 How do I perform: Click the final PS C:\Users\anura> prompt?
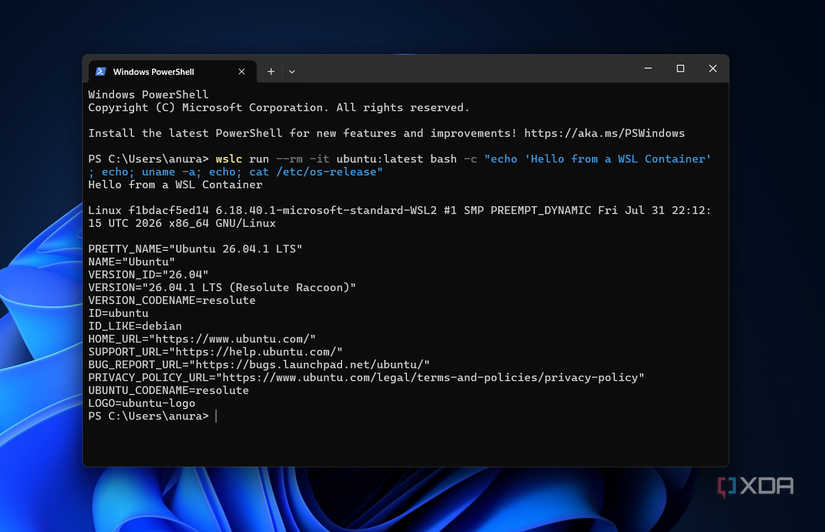pos(148,416)
